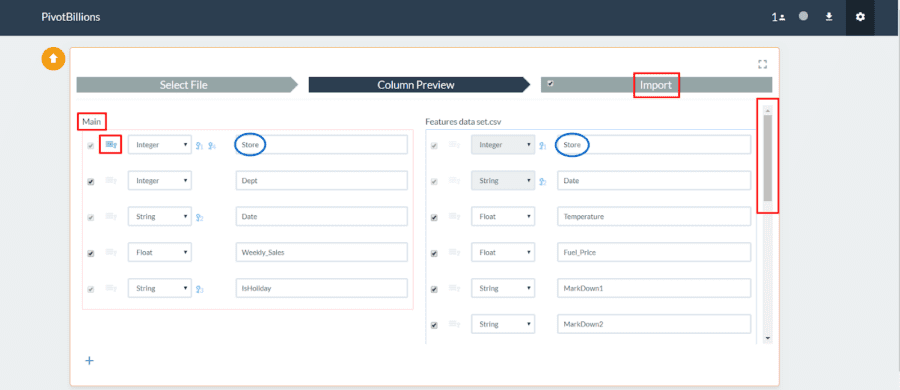
Task: Click key 1 icon in Main Store row
Action: click(200, 146)
